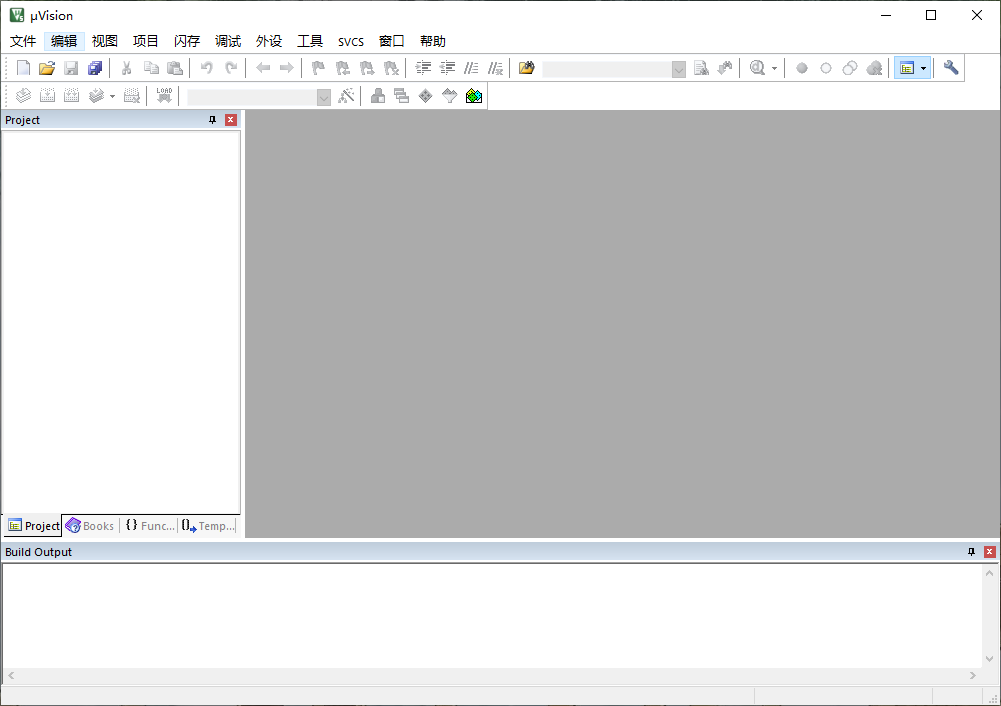Click the Batch Build stack icon
This screenshot has height=706, width=1001.
coord(96,96)
